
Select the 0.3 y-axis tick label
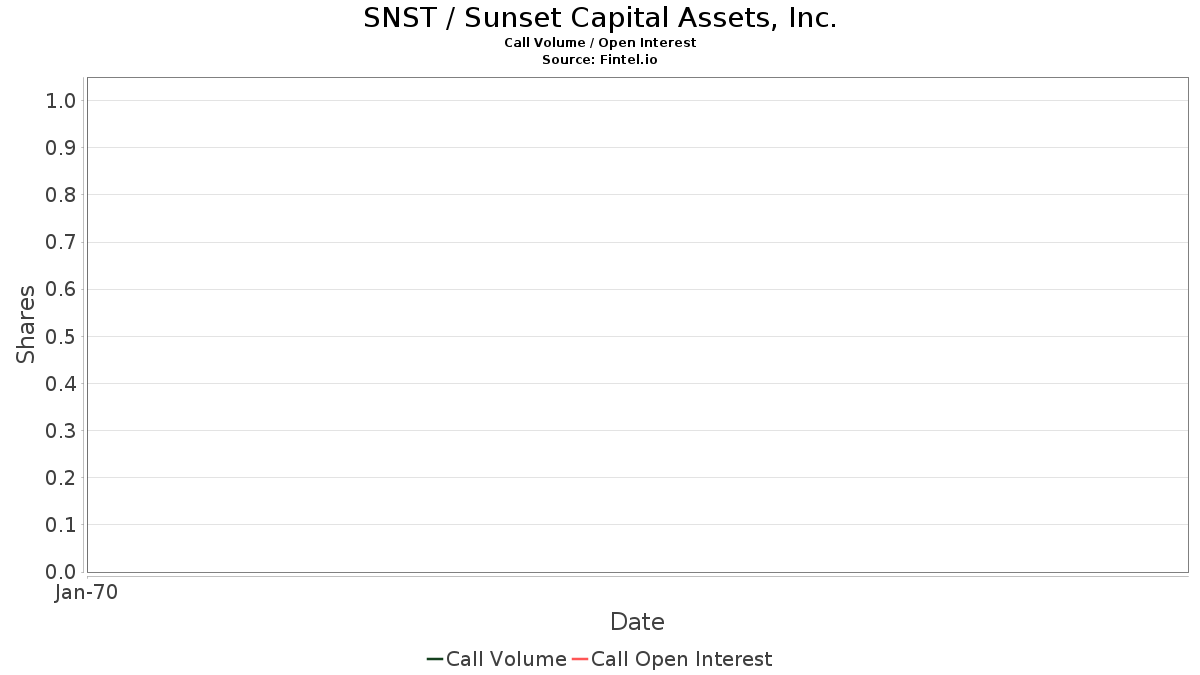click(x=61, y=430)
